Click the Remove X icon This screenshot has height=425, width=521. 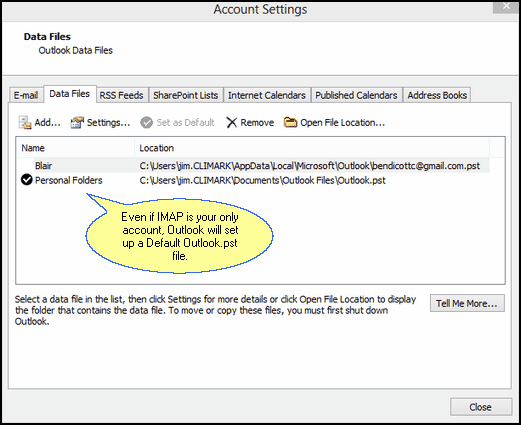click(x=231, y=123)
